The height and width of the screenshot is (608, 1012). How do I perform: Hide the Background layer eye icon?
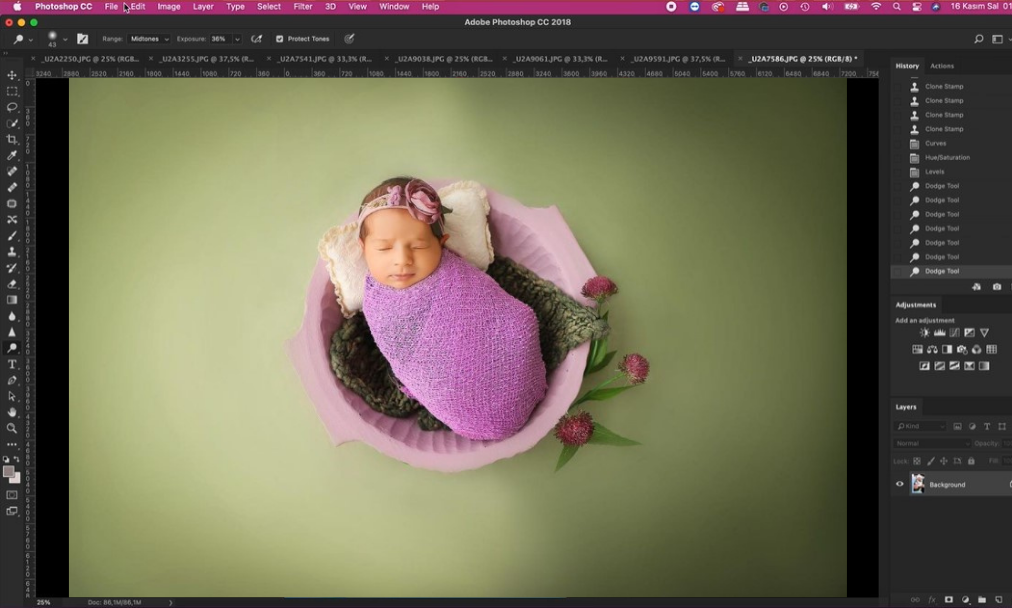(900, 484)
